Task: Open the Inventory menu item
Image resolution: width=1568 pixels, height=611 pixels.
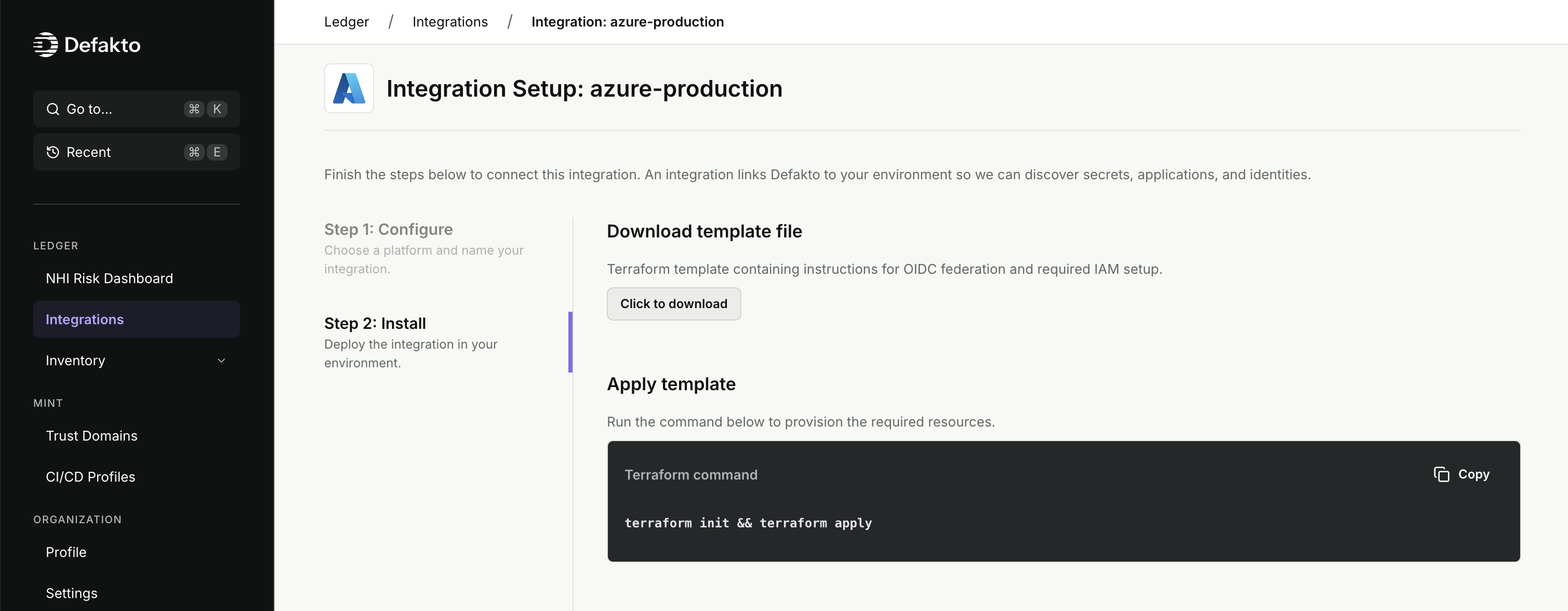Action: (x=136, y=360)
